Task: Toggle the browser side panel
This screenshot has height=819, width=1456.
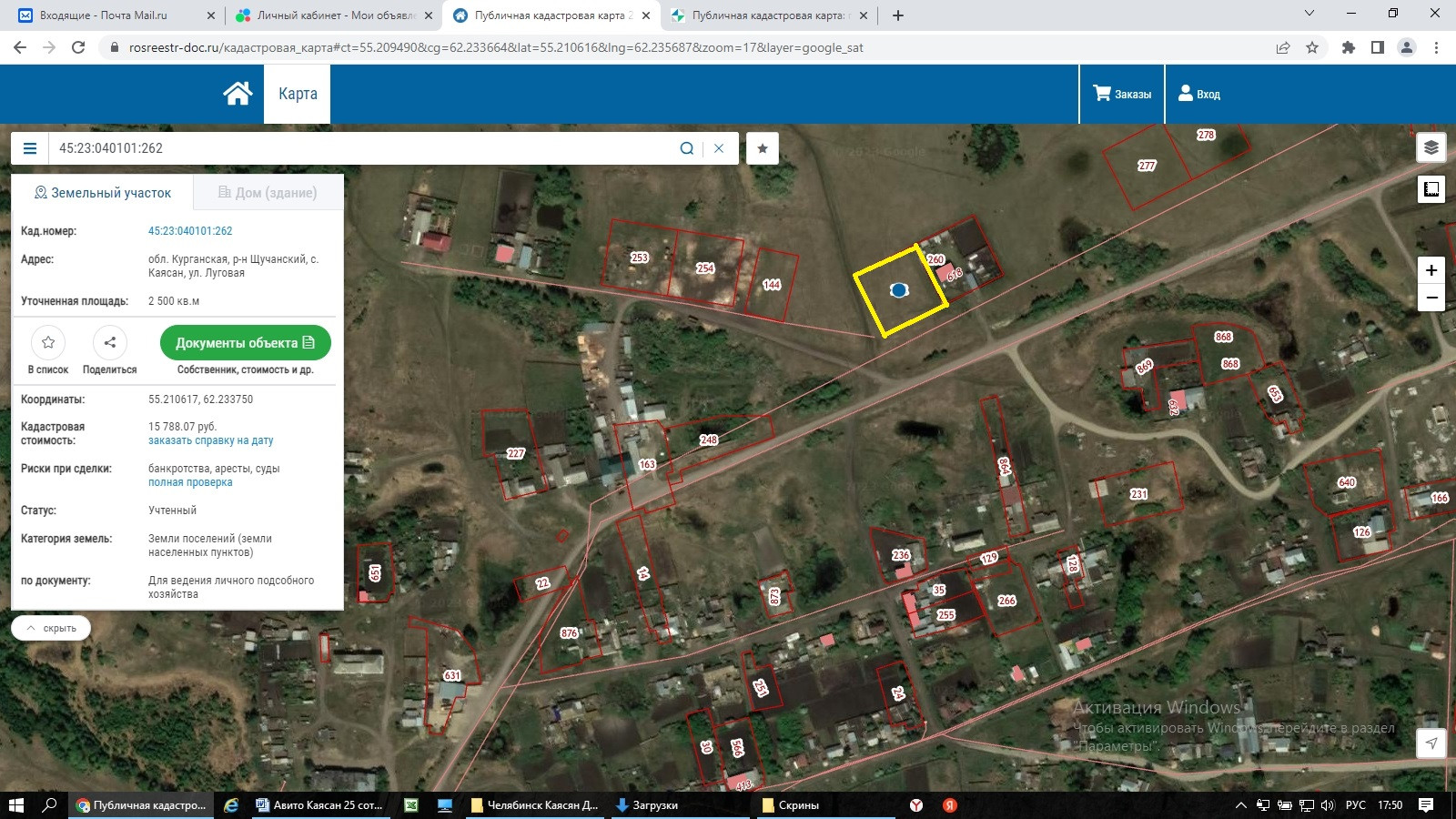Action: coord(1378,47)
